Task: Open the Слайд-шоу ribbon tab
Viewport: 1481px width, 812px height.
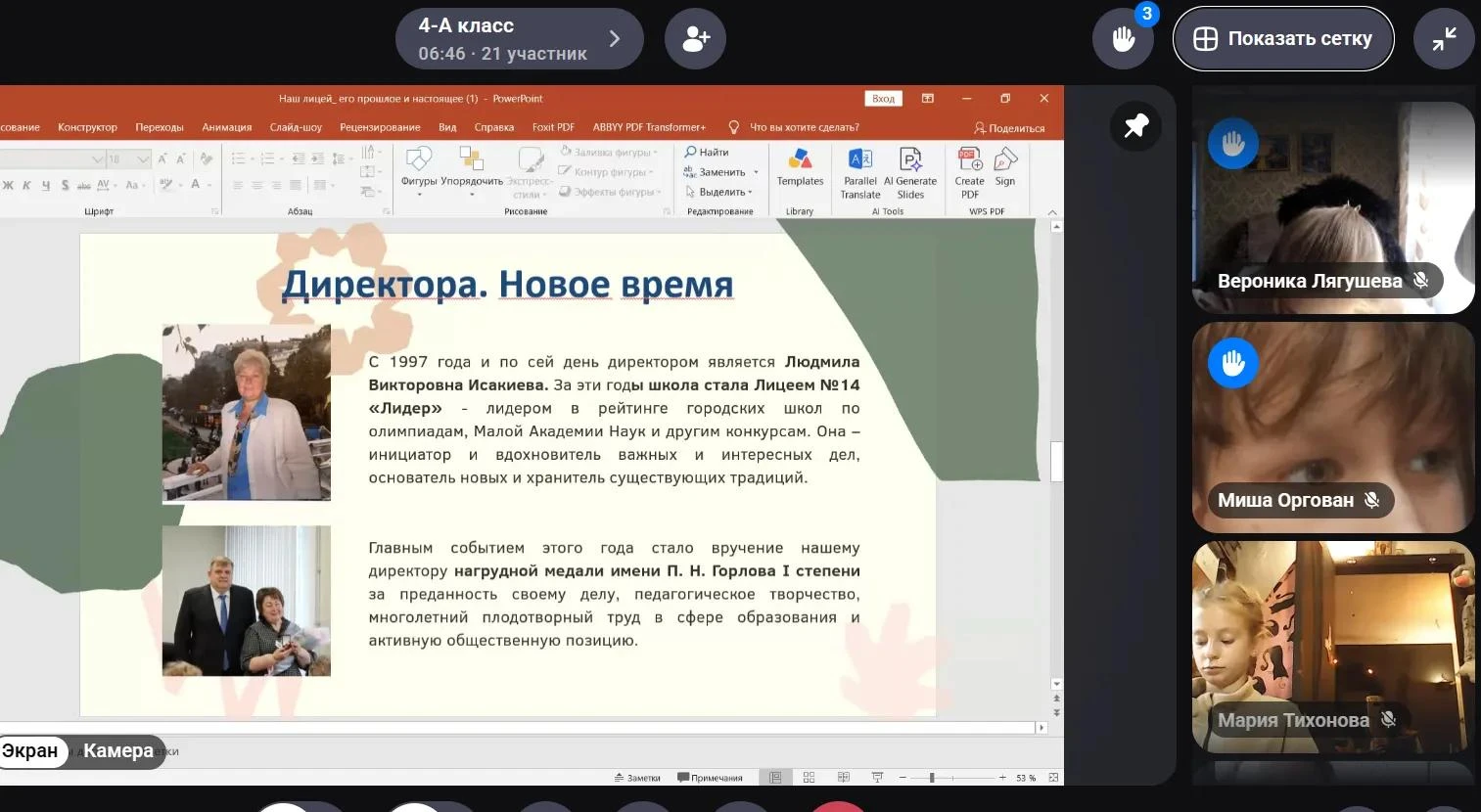Action: [x=296, y=127]
